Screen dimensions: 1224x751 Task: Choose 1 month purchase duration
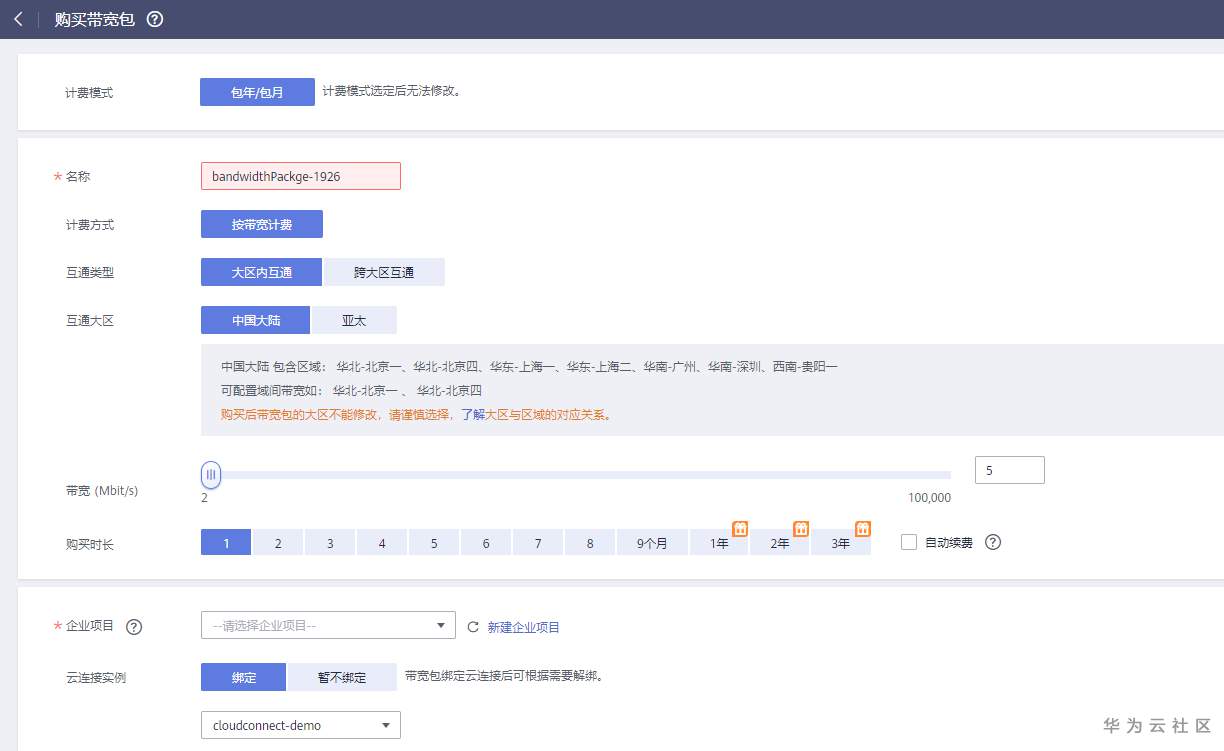point(226,542)
